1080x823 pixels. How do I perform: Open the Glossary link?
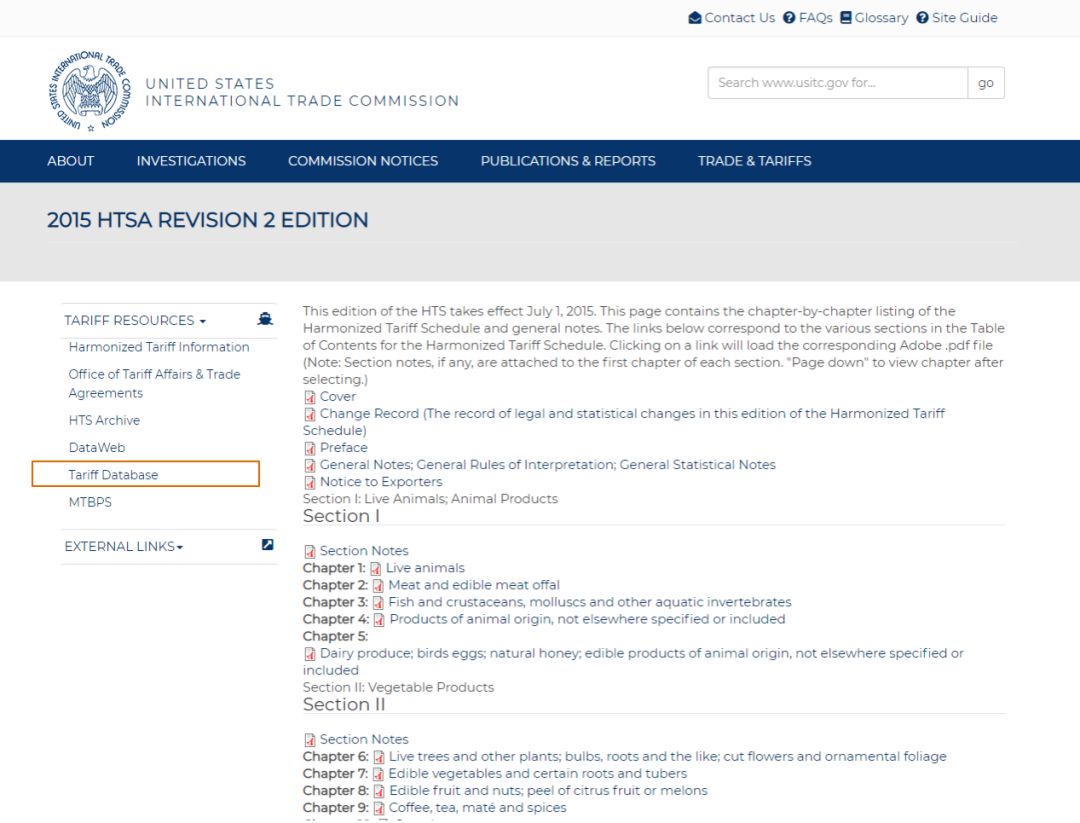[881, 18]
